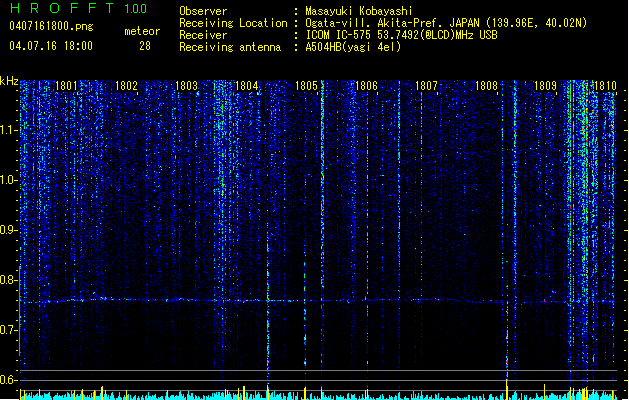
Task: Click the Receiving antenna label
Action: click(x=230, y=47)
